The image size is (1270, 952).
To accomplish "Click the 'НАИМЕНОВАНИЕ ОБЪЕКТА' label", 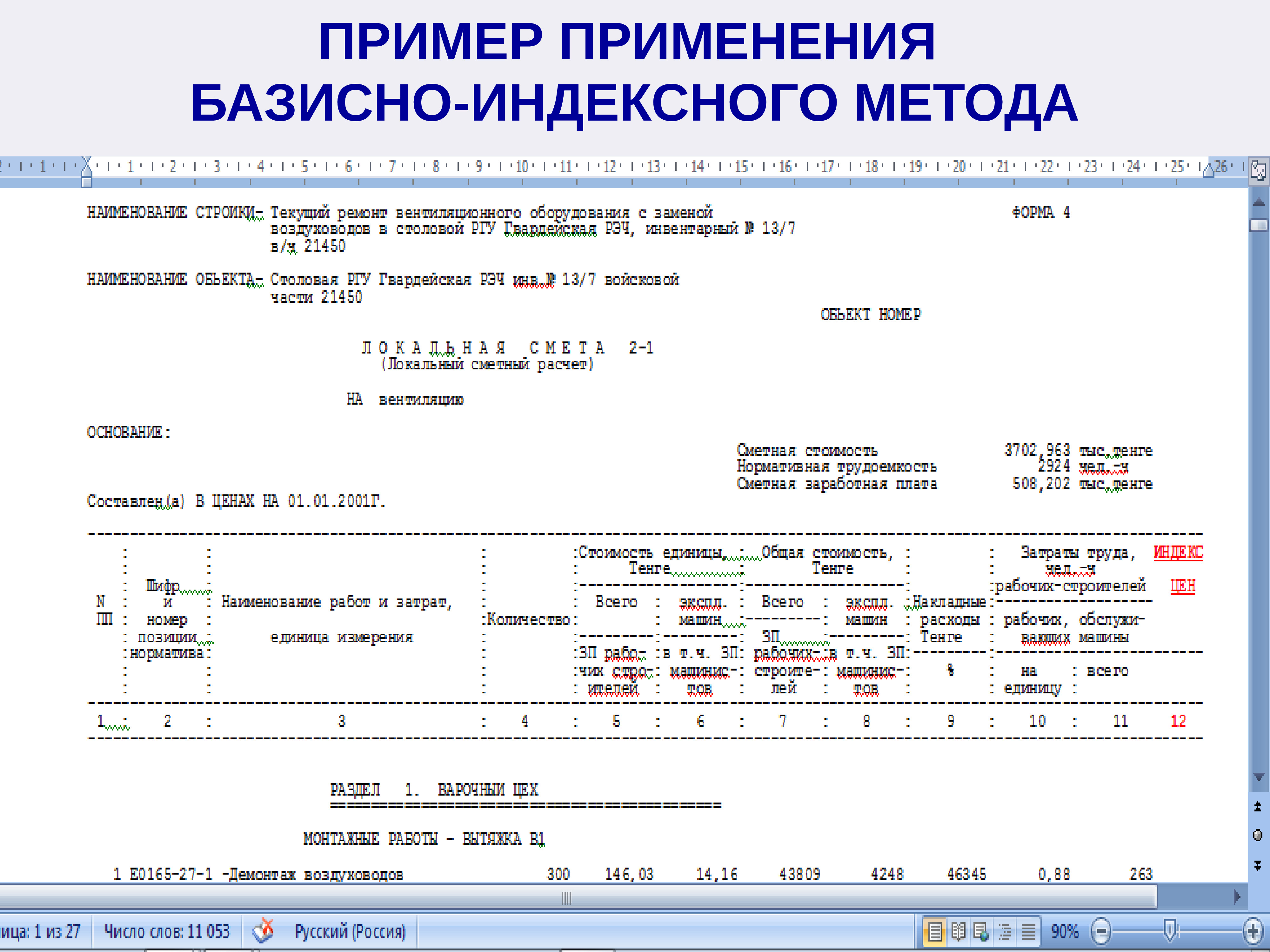I will (170, 280).
